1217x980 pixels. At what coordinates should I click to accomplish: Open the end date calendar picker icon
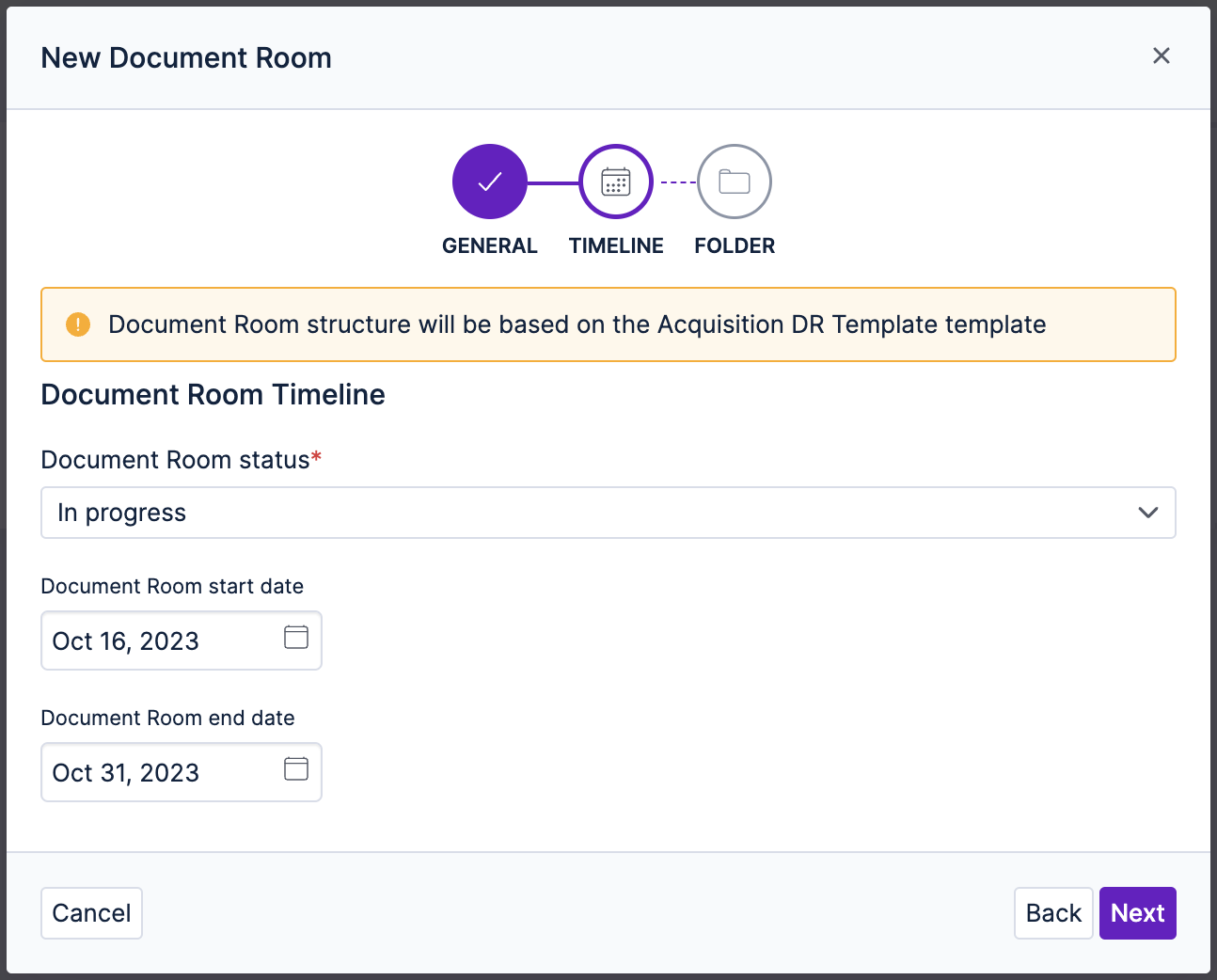pos(295,770)
